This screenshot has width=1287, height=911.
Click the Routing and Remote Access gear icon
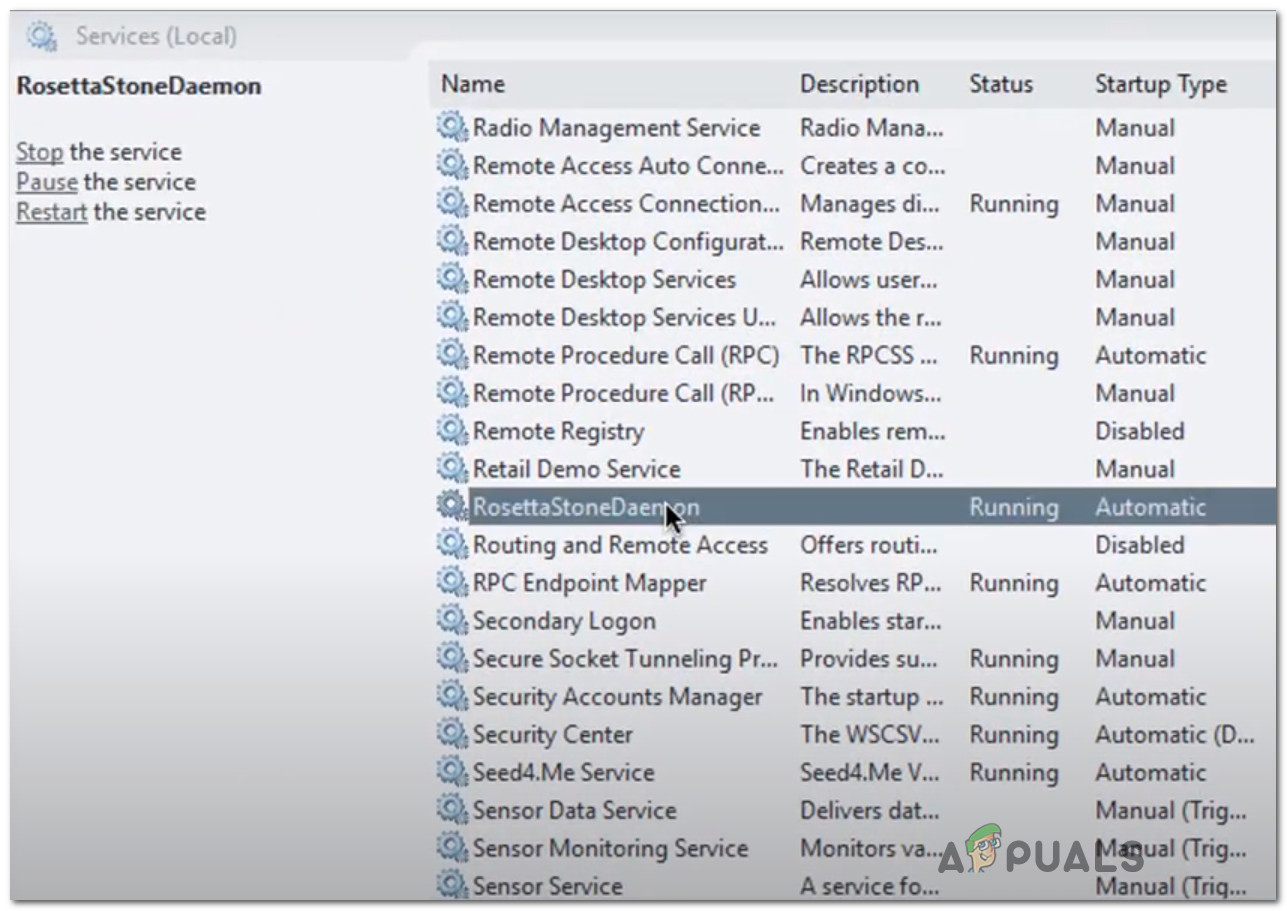click(452, 545)
